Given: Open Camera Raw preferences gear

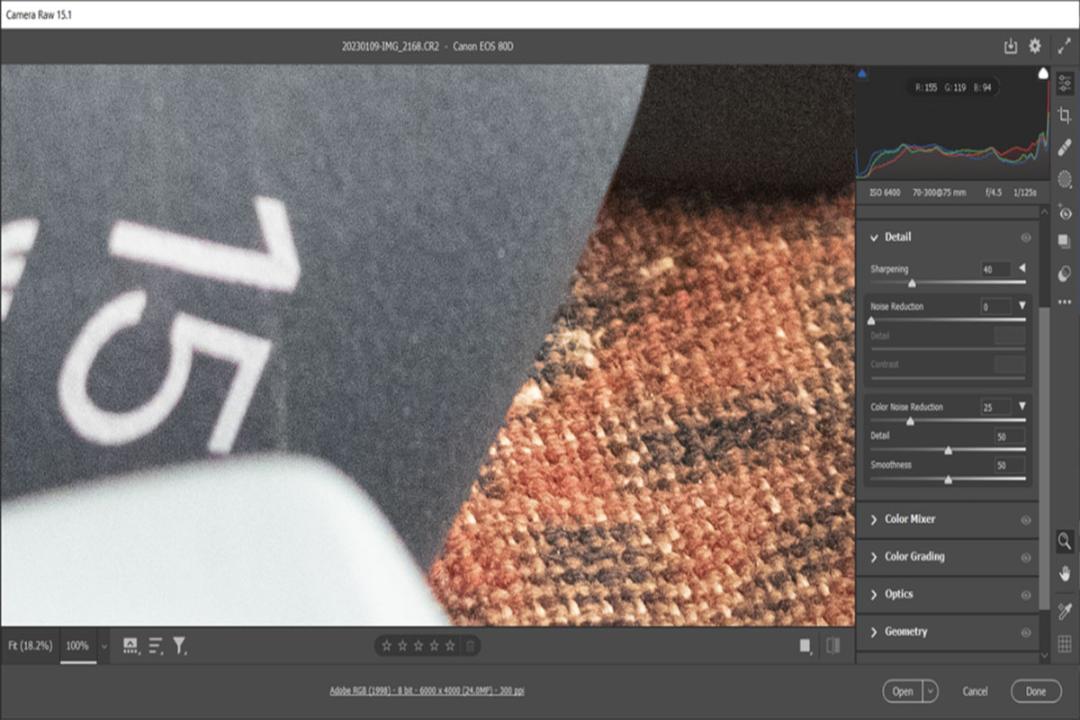Looking at the screenshot, I should click(1035, 46).
